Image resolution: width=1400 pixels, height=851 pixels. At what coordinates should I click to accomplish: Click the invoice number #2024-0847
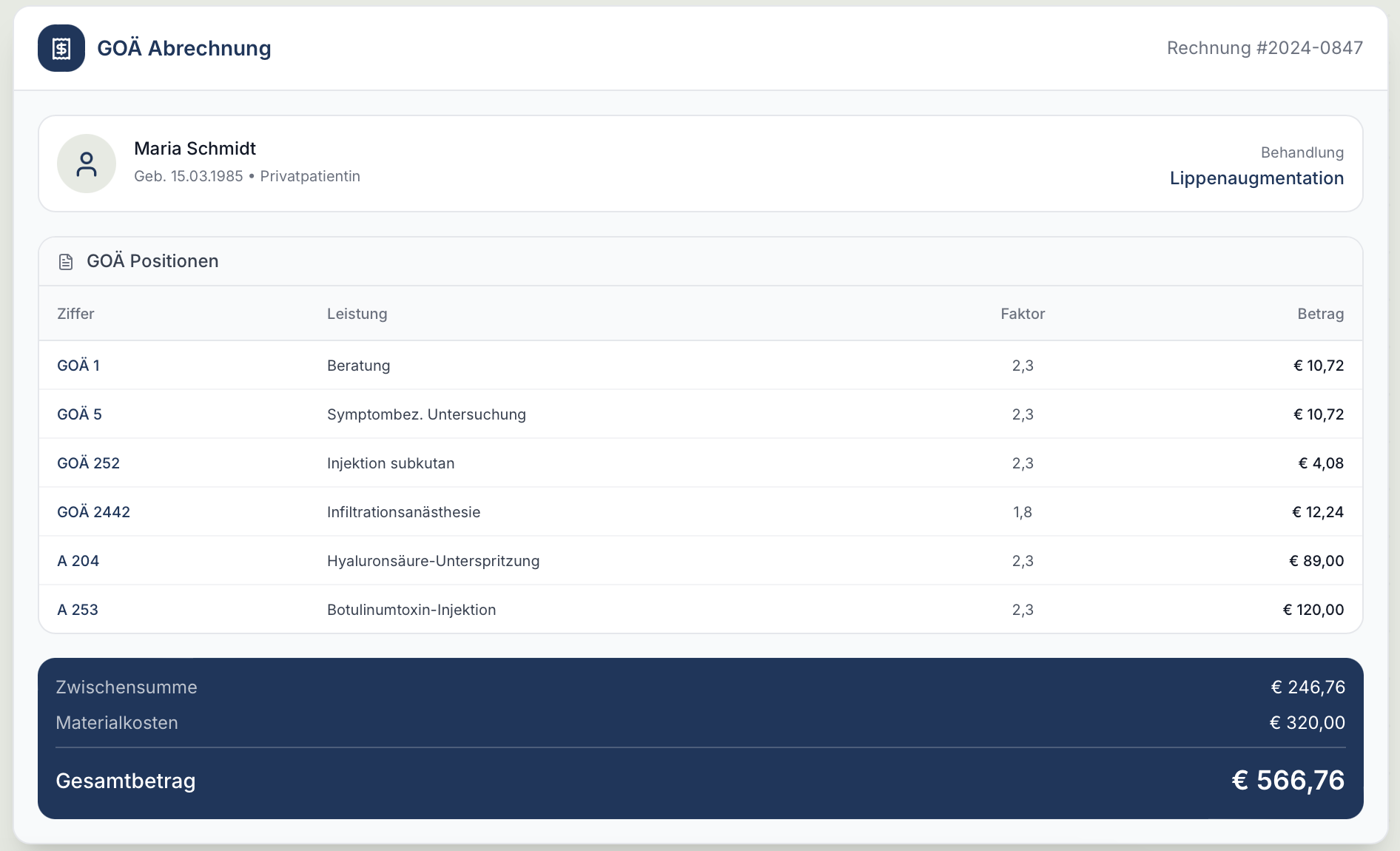[x=1264, y=48]
